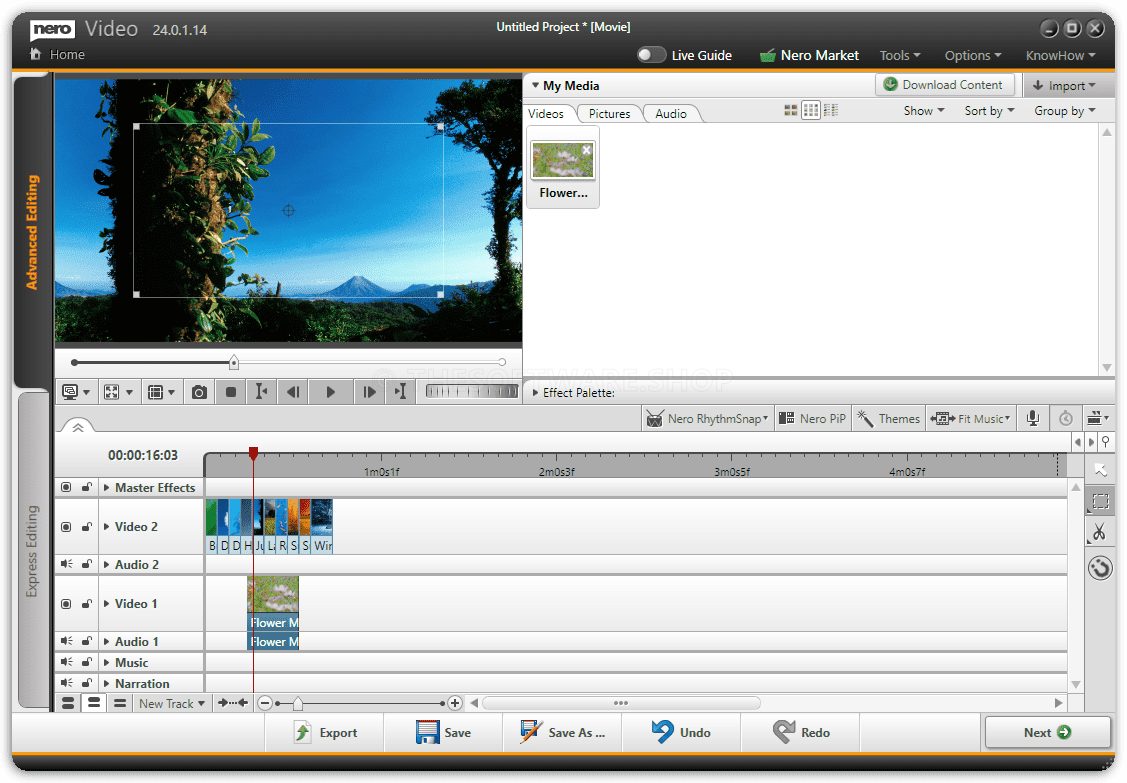This screenshot has height=783, width=1127.
Task: Collapse the timeline panel with double chevron
Action: pos(78,427)
